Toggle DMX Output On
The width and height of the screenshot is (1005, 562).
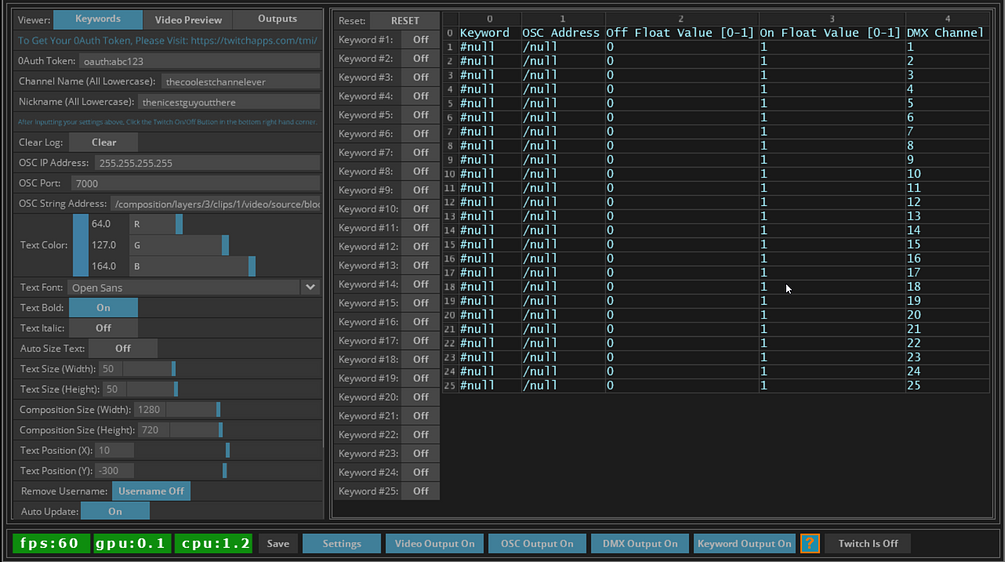640,543
